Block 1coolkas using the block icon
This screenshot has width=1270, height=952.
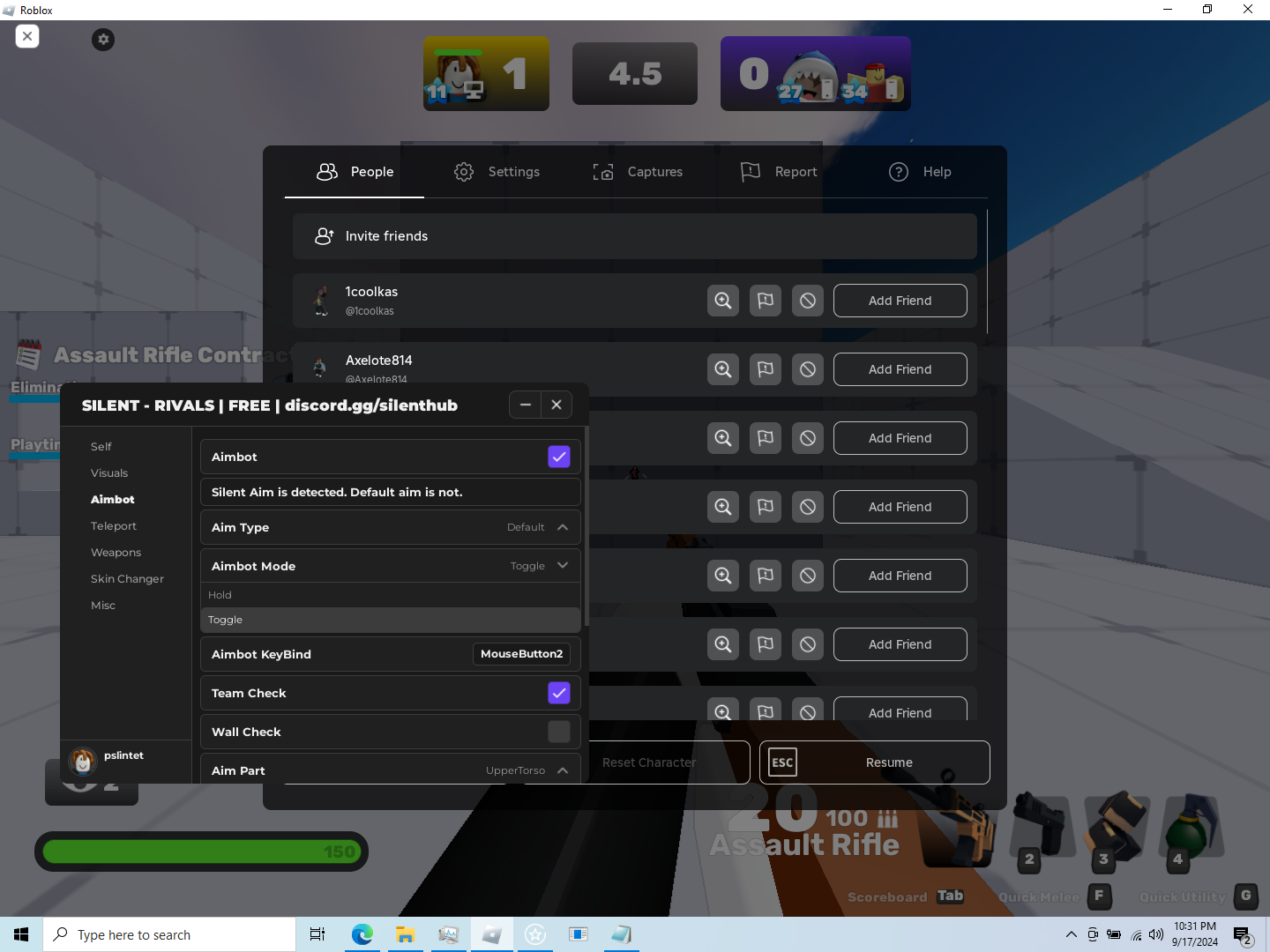[808, 301]
